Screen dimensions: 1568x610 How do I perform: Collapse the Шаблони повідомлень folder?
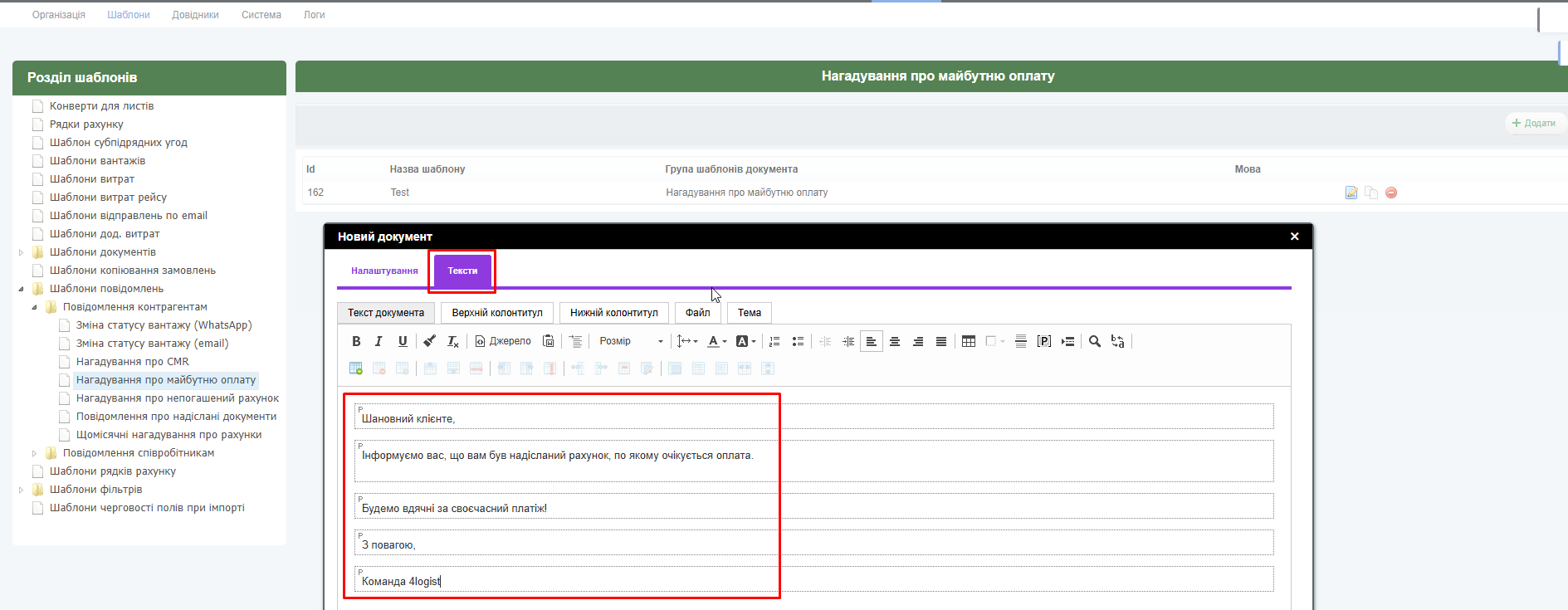coord(22,289)
